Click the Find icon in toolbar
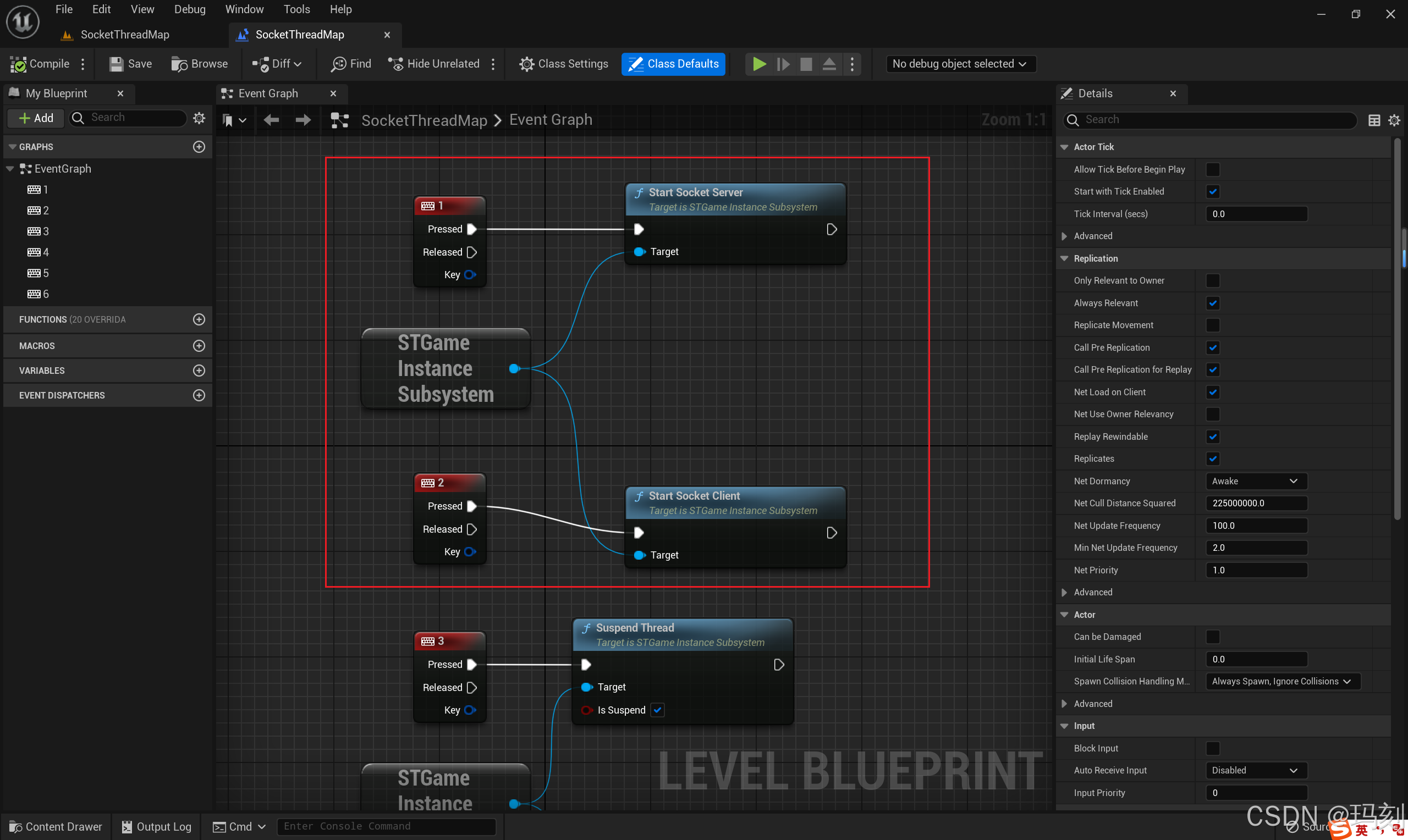Viewport: 1408px width, 840px height. (x=339, y=64)
